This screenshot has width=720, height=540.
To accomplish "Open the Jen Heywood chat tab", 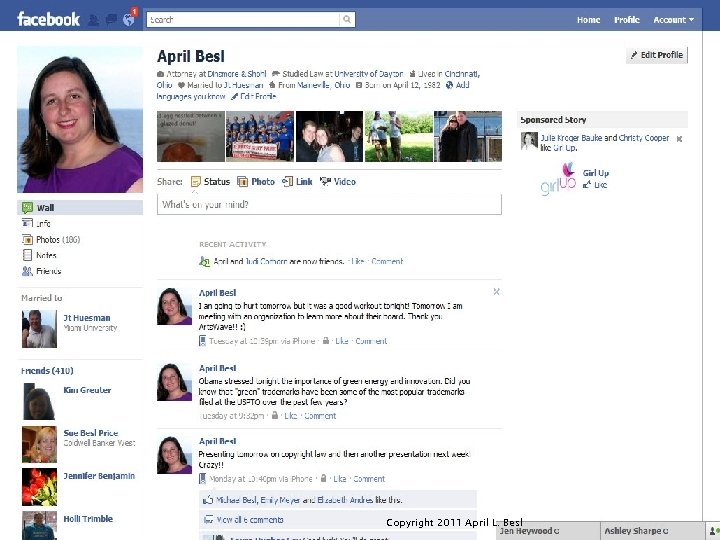I will click(548, 531).
